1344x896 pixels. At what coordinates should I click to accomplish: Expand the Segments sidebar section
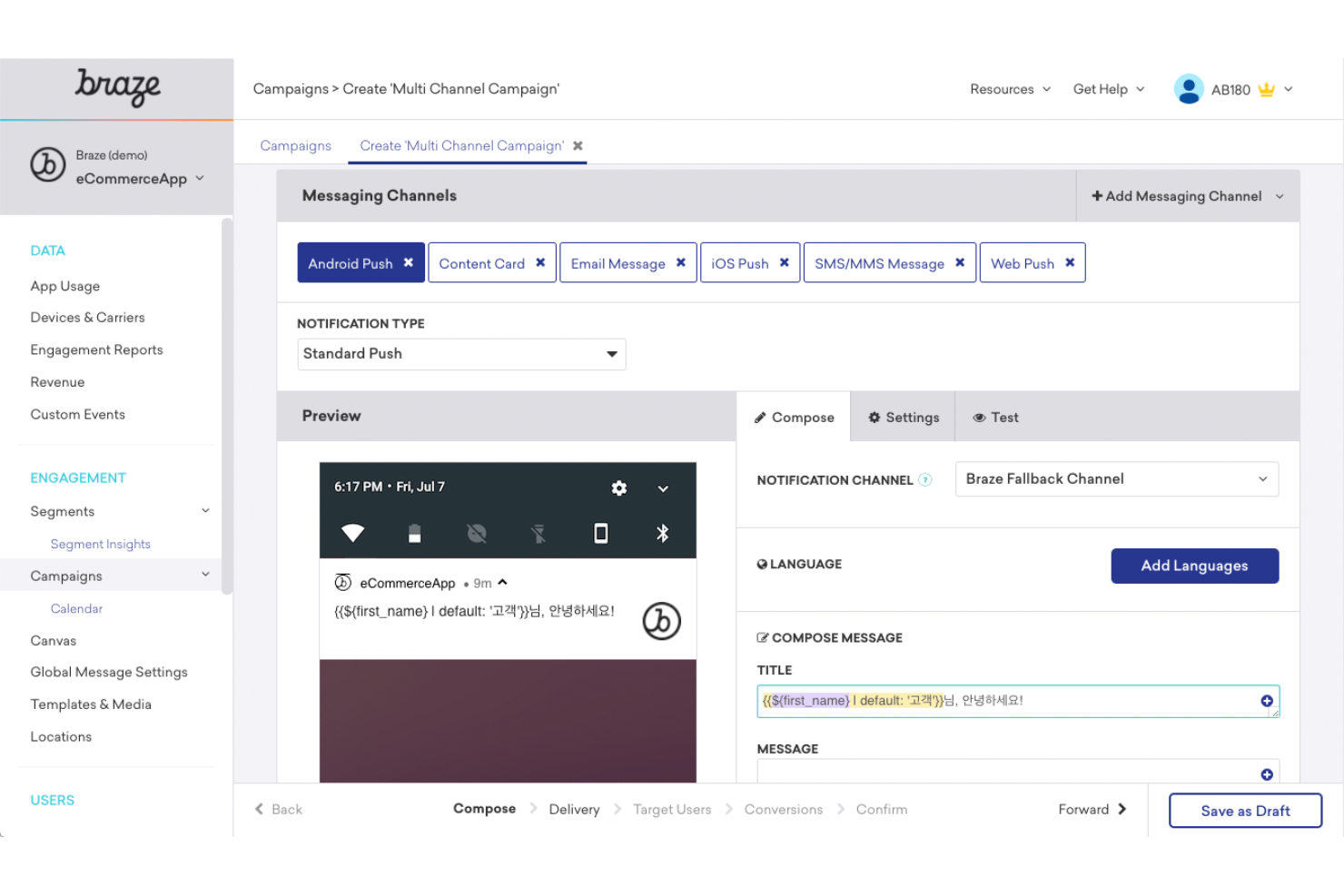click(x=206, y=511)
